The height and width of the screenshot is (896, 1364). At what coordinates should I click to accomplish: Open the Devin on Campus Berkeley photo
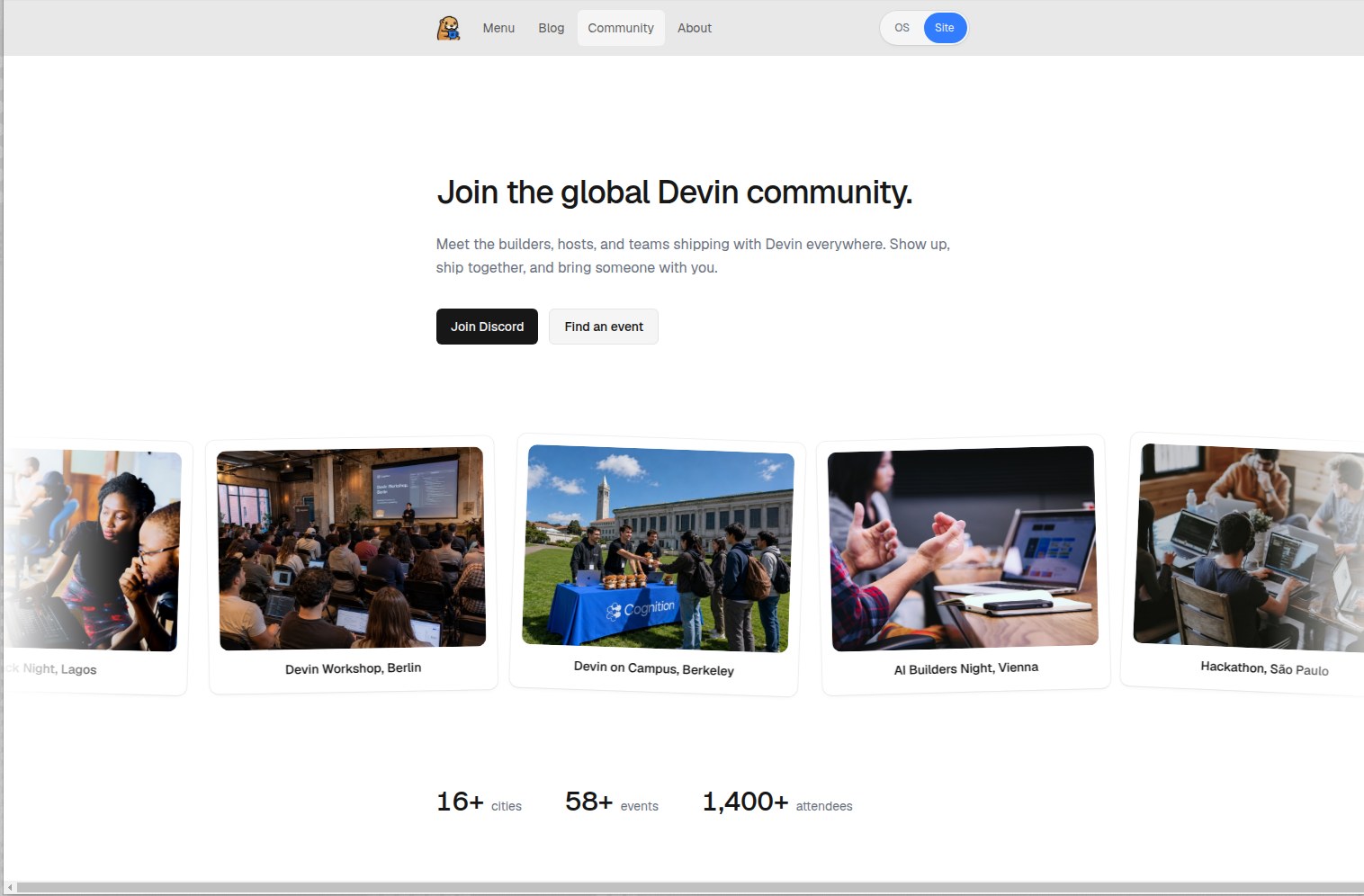coord(658,548)
